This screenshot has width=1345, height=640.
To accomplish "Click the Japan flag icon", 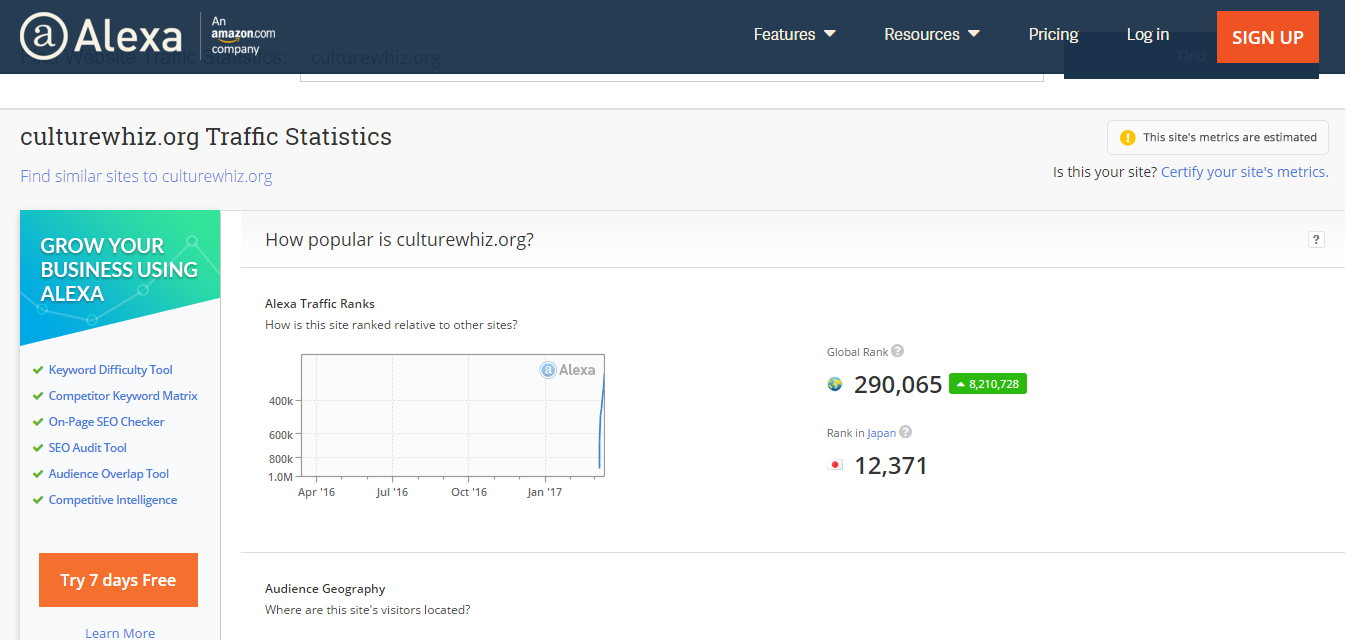I will point(836,465).
